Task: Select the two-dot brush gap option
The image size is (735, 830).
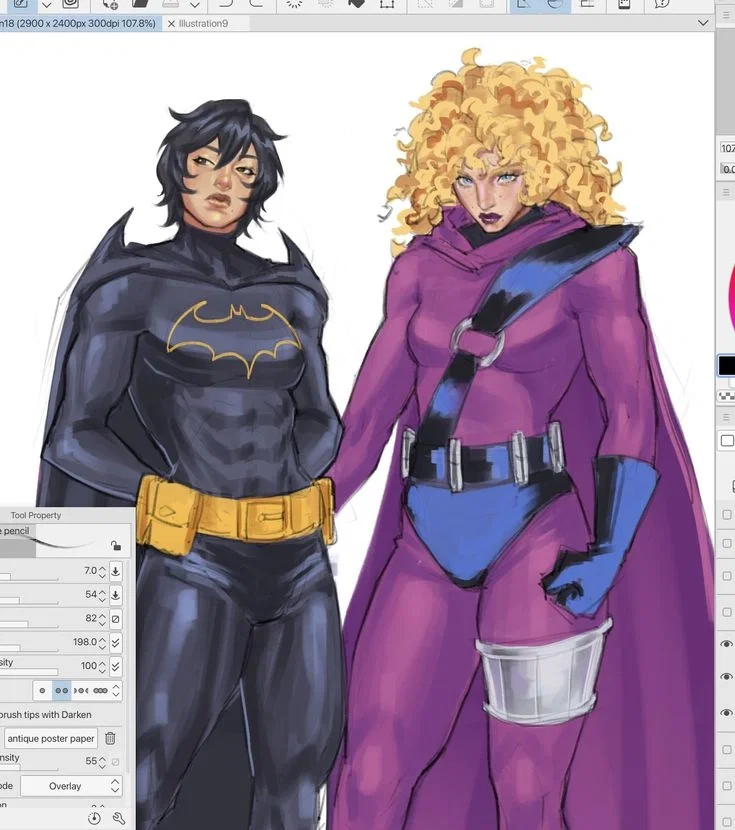Action: (61, 690)
